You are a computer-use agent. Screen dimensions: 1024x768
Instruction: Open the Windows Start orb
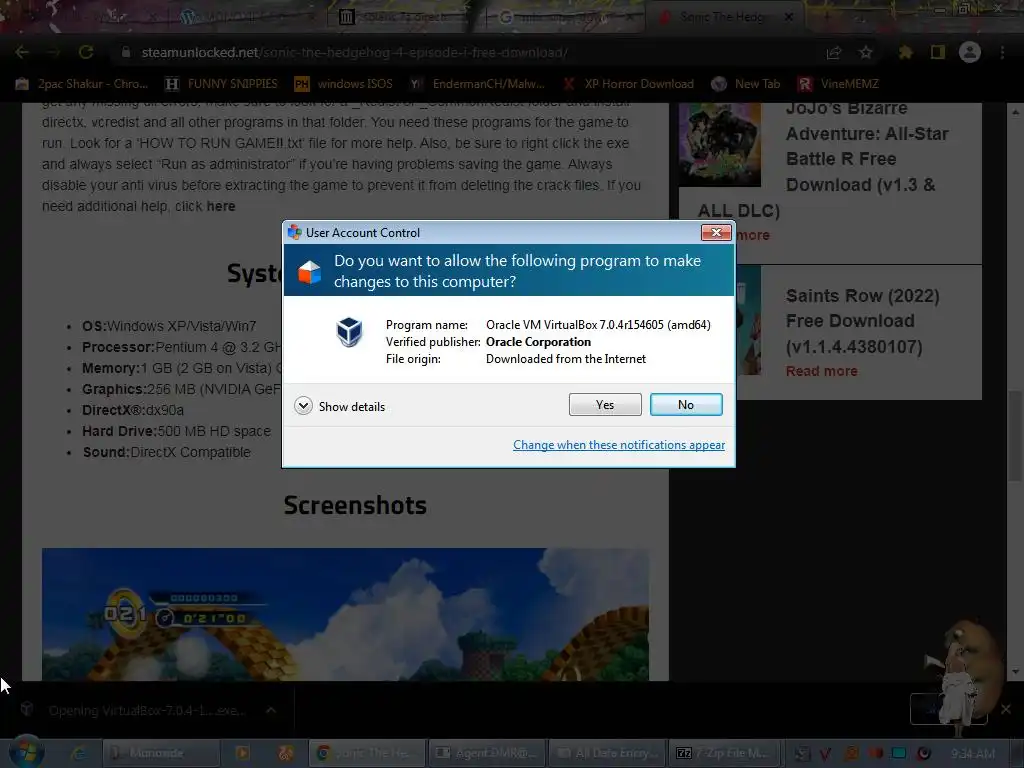(x=26, y=752)
